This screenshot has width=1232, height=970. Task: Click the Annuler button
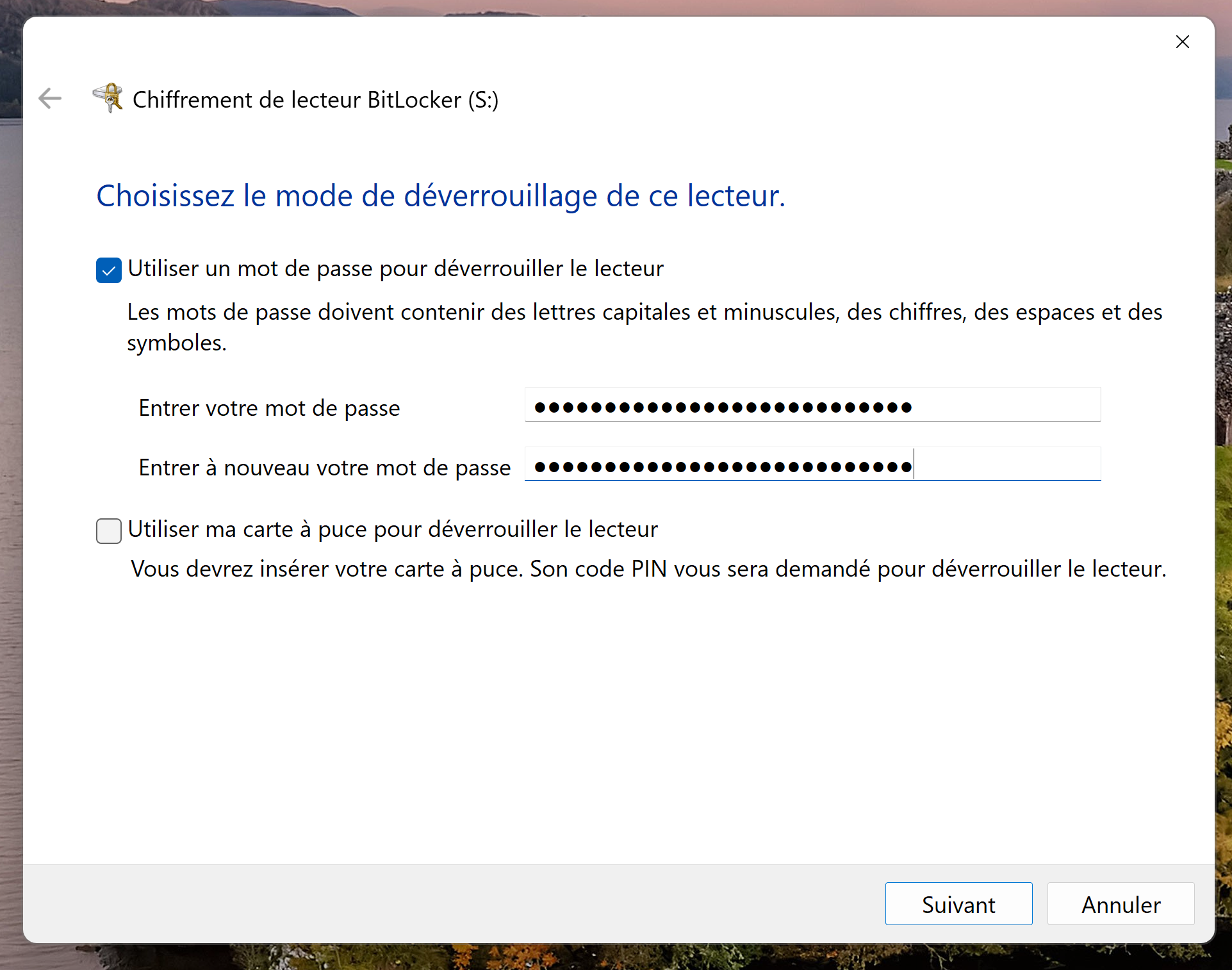[x=1120, y=904]
